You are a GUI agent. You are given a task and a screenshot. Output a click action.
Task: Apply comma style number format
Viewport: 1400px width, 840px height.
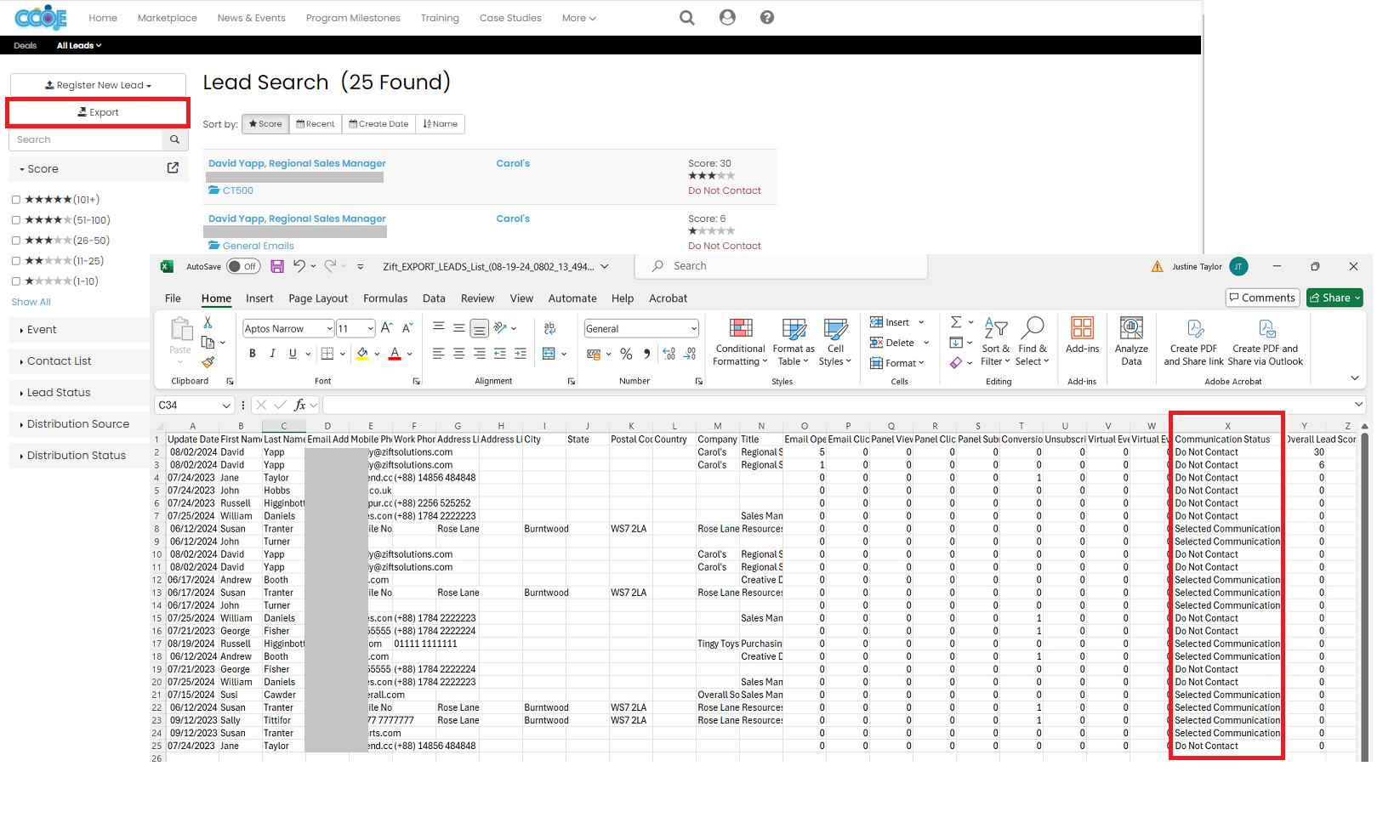647,354
